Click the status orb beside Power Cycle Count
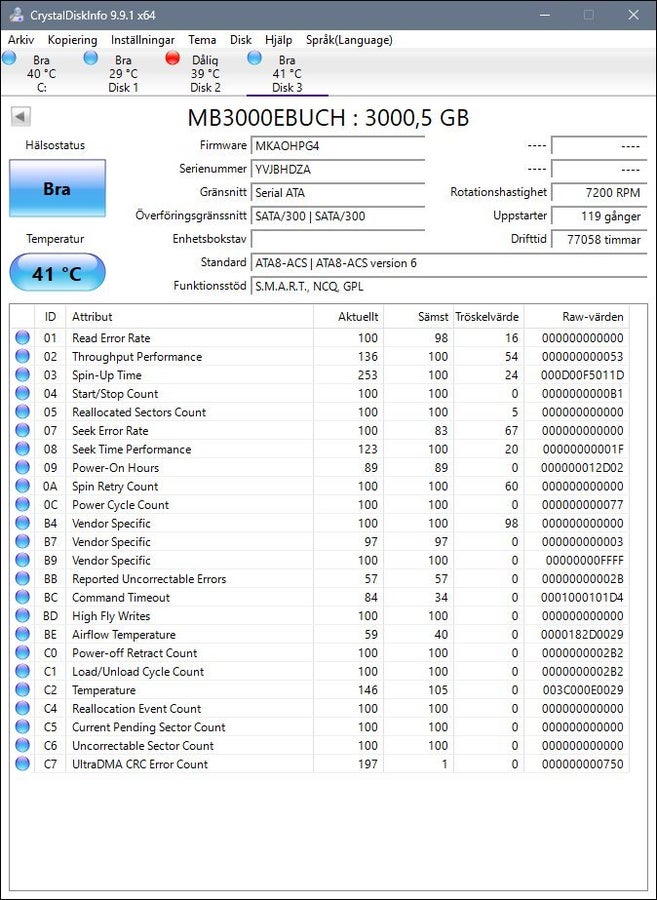 [x=22, y=505]
